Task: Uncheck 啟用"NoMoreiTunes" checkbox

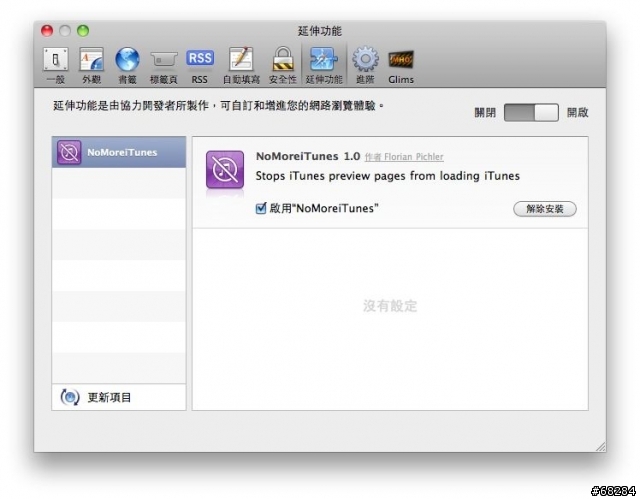Action: (260, 208)
